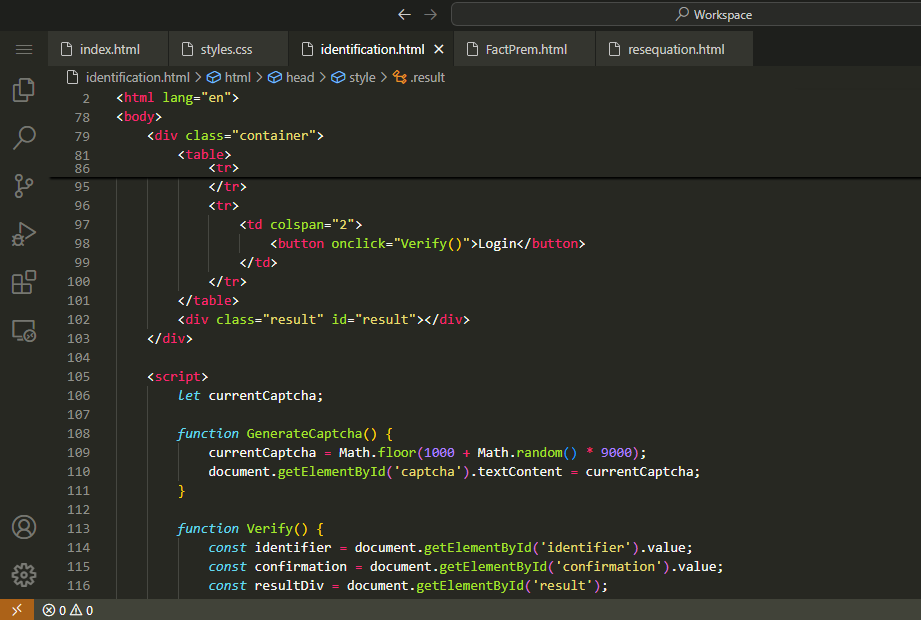This screenshot has height=620, width=921.
Task: Click the remote window status bar icon
Action: (x=16, y=610)
